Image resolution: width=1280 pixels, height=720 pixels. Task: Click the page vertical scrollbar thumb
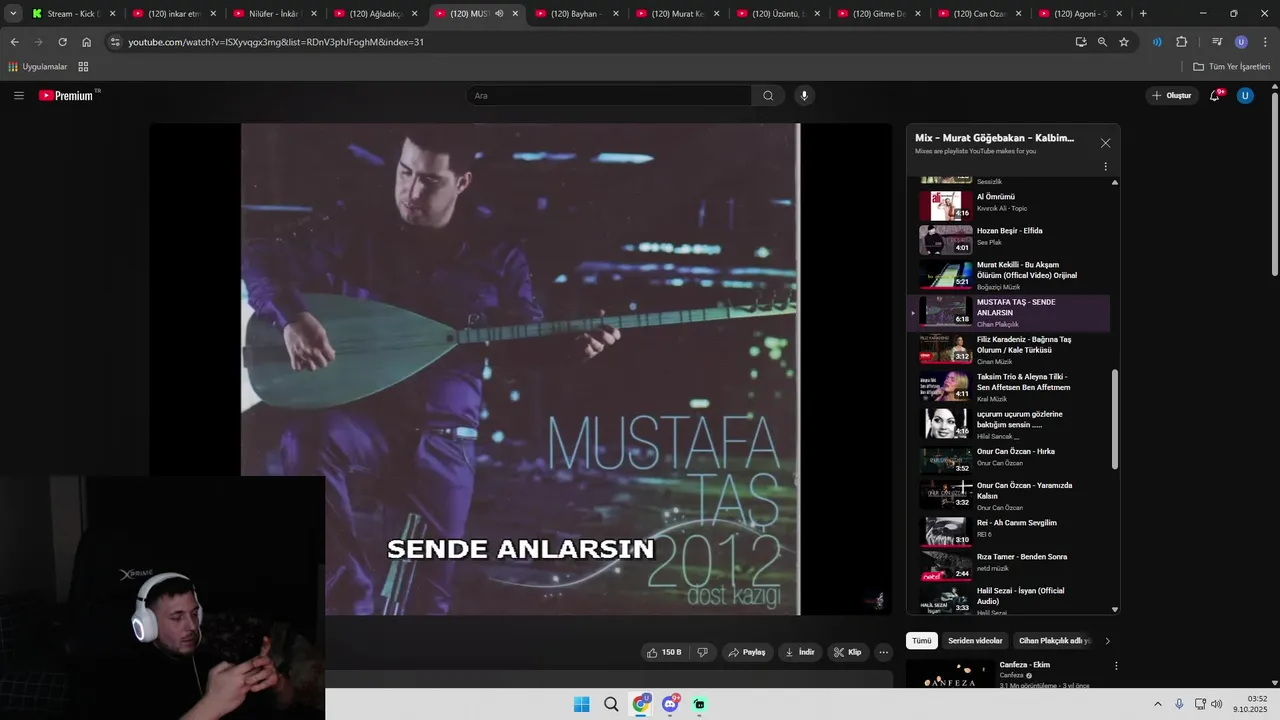1274,184
